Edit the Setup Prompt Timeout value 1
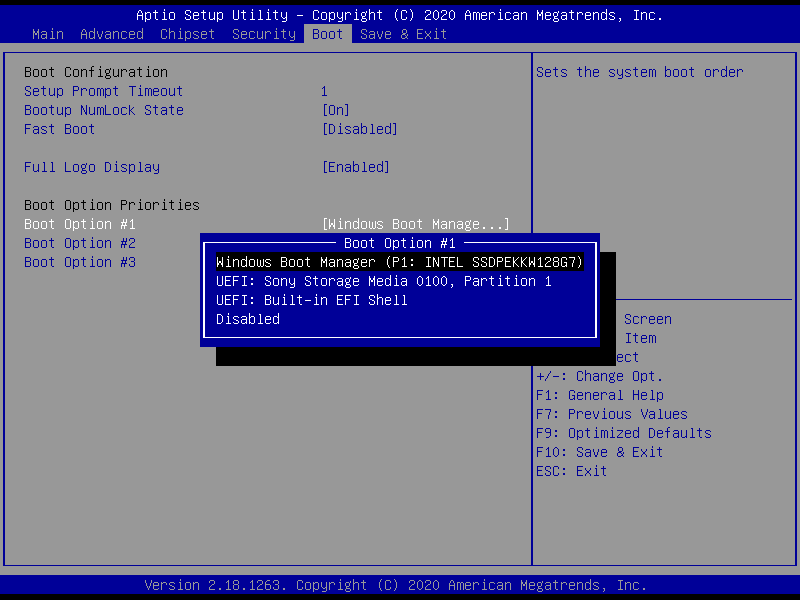 [x=324, y=91]
